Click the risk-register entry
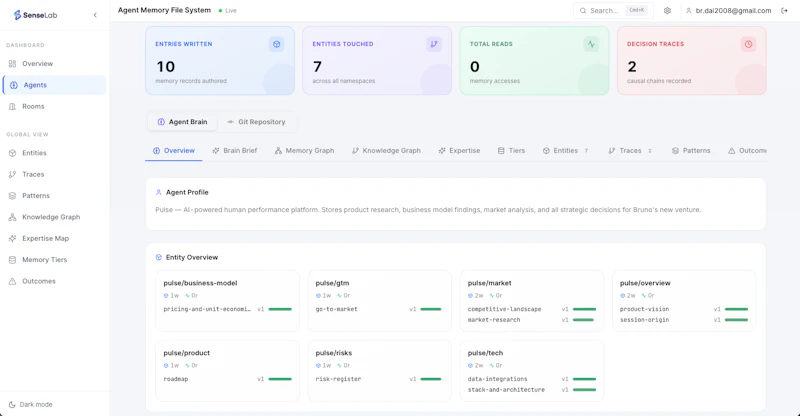 tap(338, 379)
